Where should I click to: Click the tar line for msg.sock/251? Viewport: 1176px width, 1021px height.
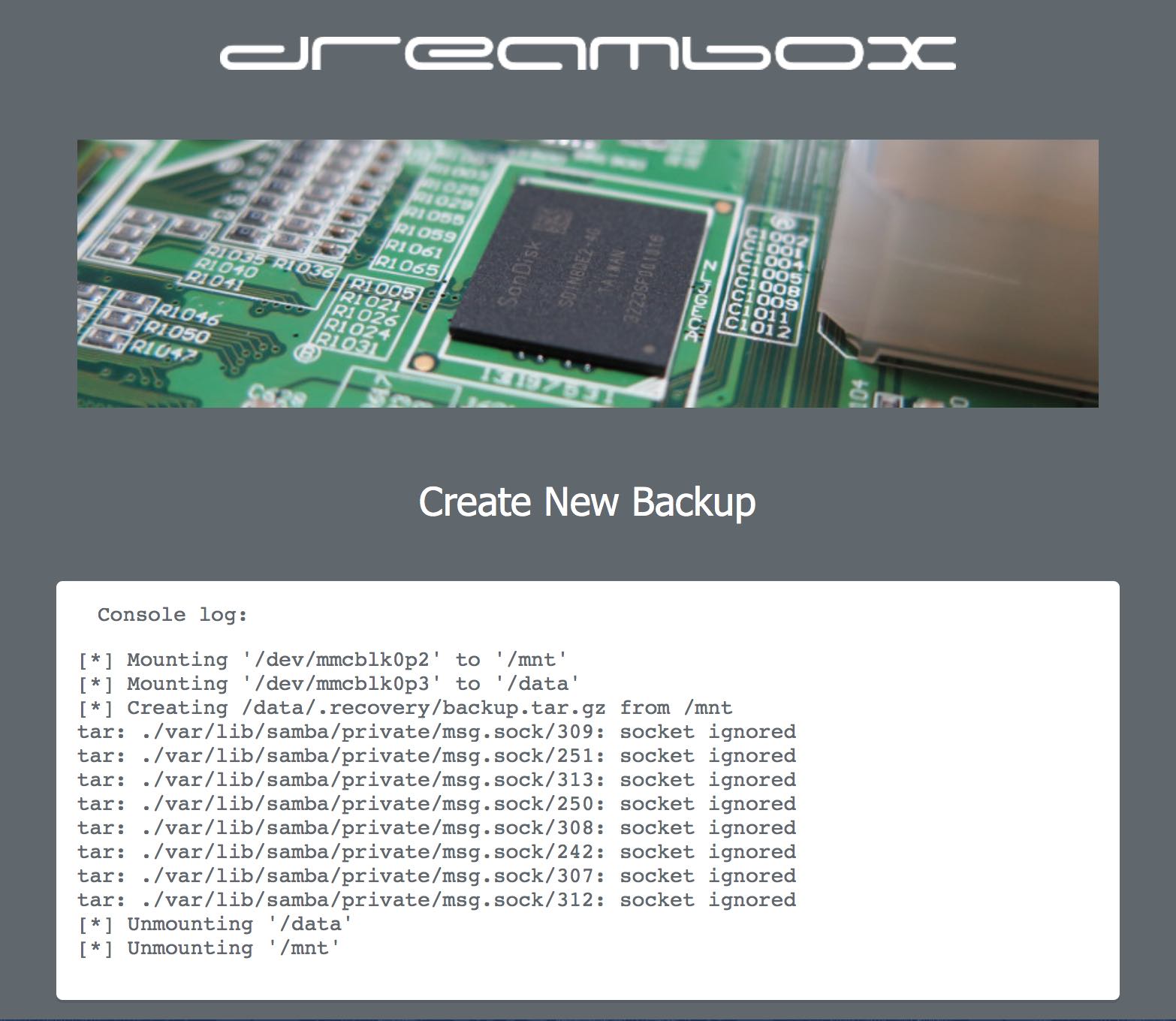436,756
